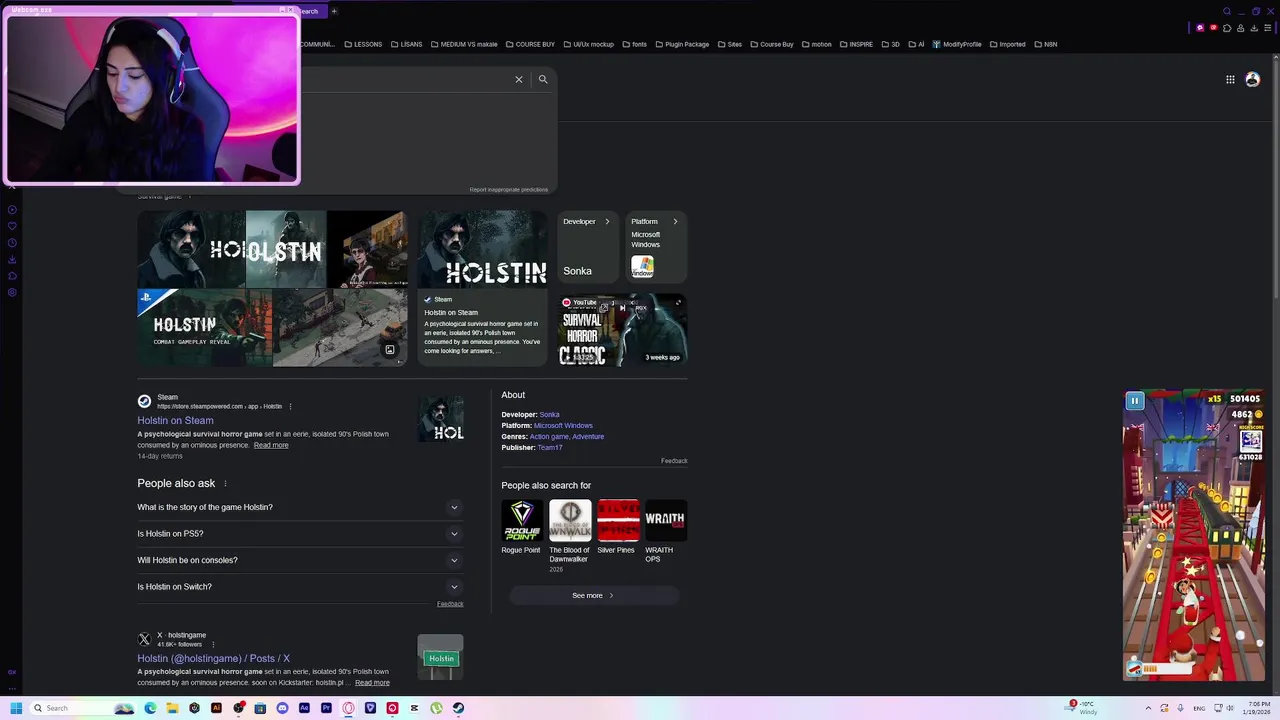This screenshot has height=720, width=1280.
Task: Expand 'Is Holstin on PS5?' question
Action: point(300,534)
